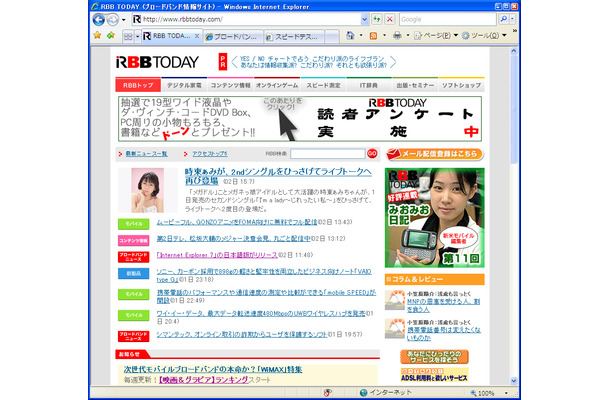Click the browser Back arrow button
Screen dimensions: 610x400
[x=99, y=19]
